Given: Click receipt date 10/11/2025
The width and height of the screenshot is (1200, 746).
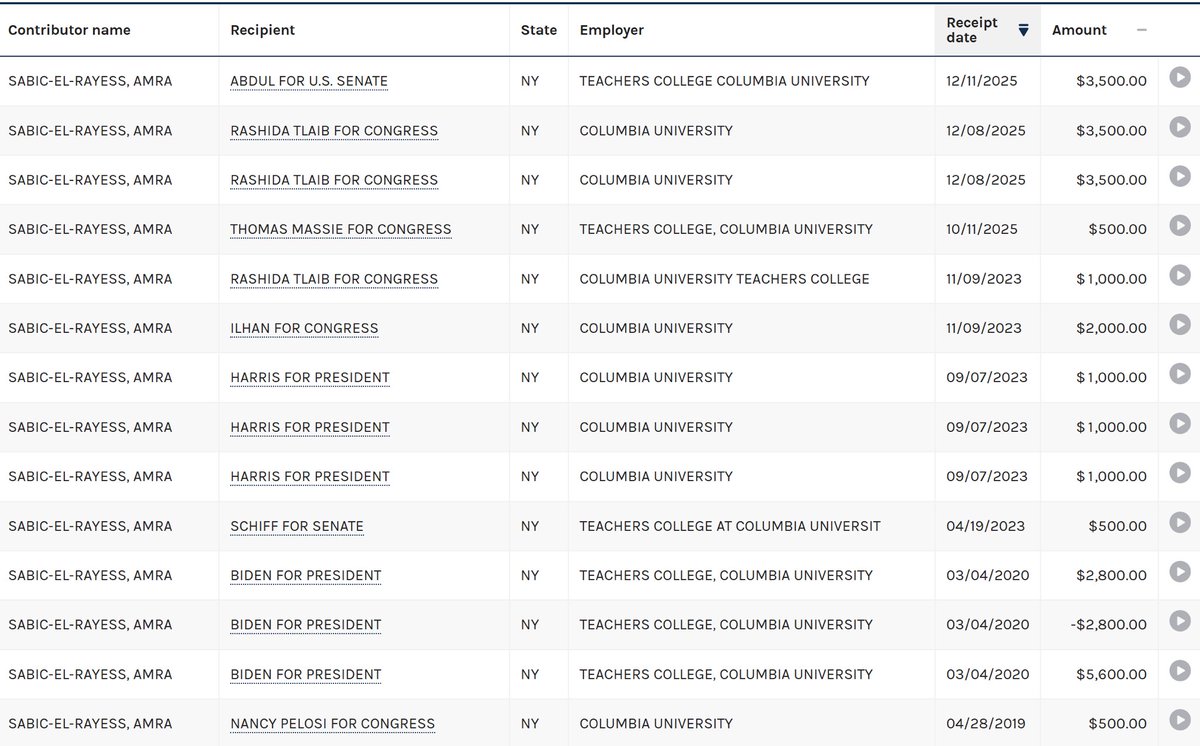Looking at the screenshot, I should pyautogui.click(x=982, y=229).
